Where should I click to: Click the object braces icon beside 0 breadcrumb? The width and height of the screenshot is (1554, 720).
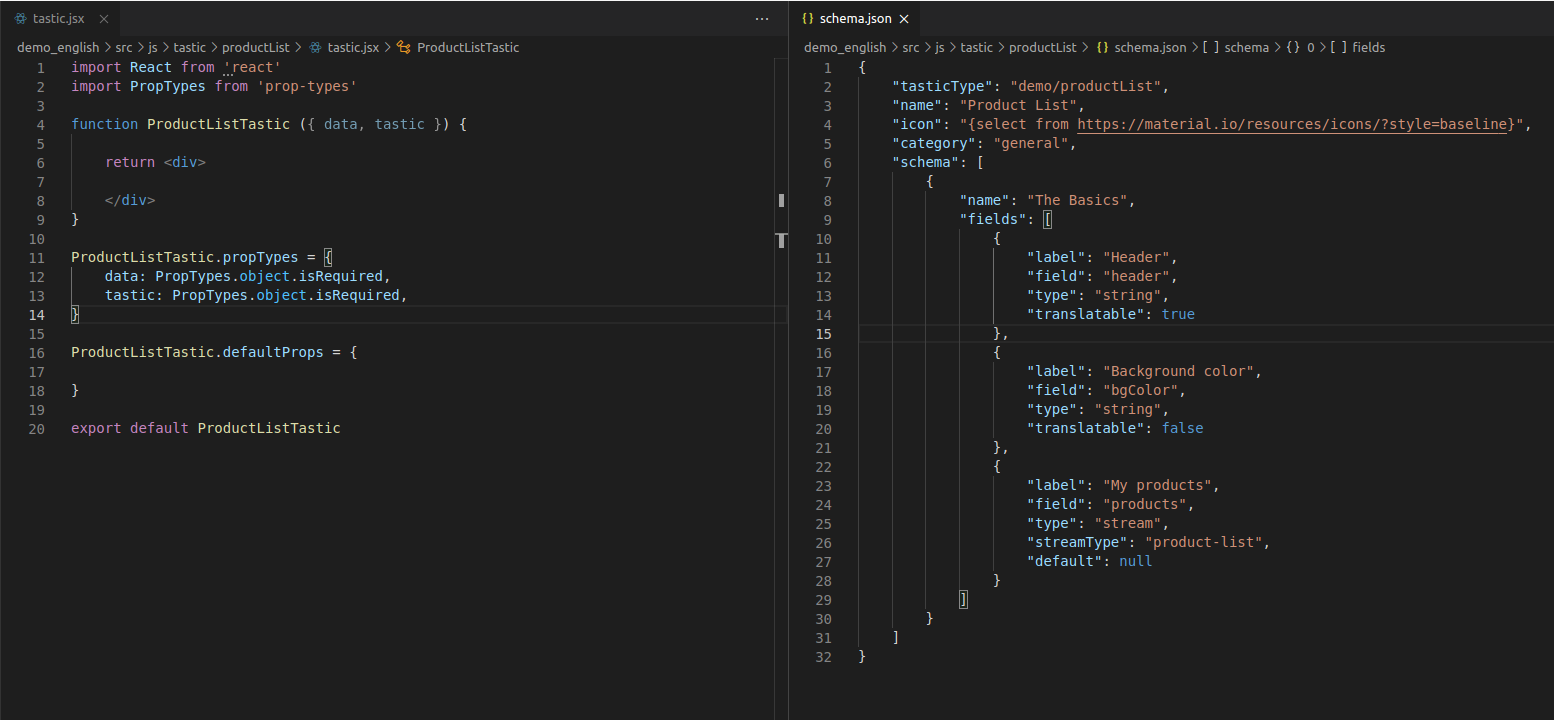coord(1293,47)
